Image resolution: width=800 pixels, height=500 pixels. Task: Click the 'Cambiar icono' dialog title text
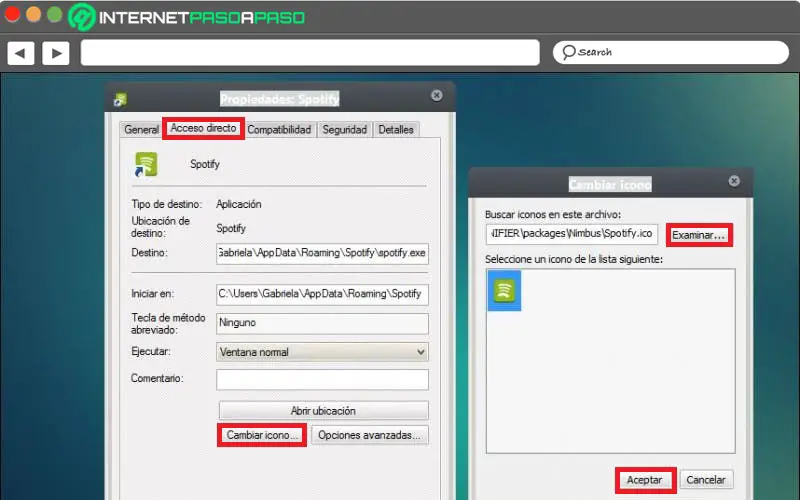pyautogui.click(x=610, y=184)
